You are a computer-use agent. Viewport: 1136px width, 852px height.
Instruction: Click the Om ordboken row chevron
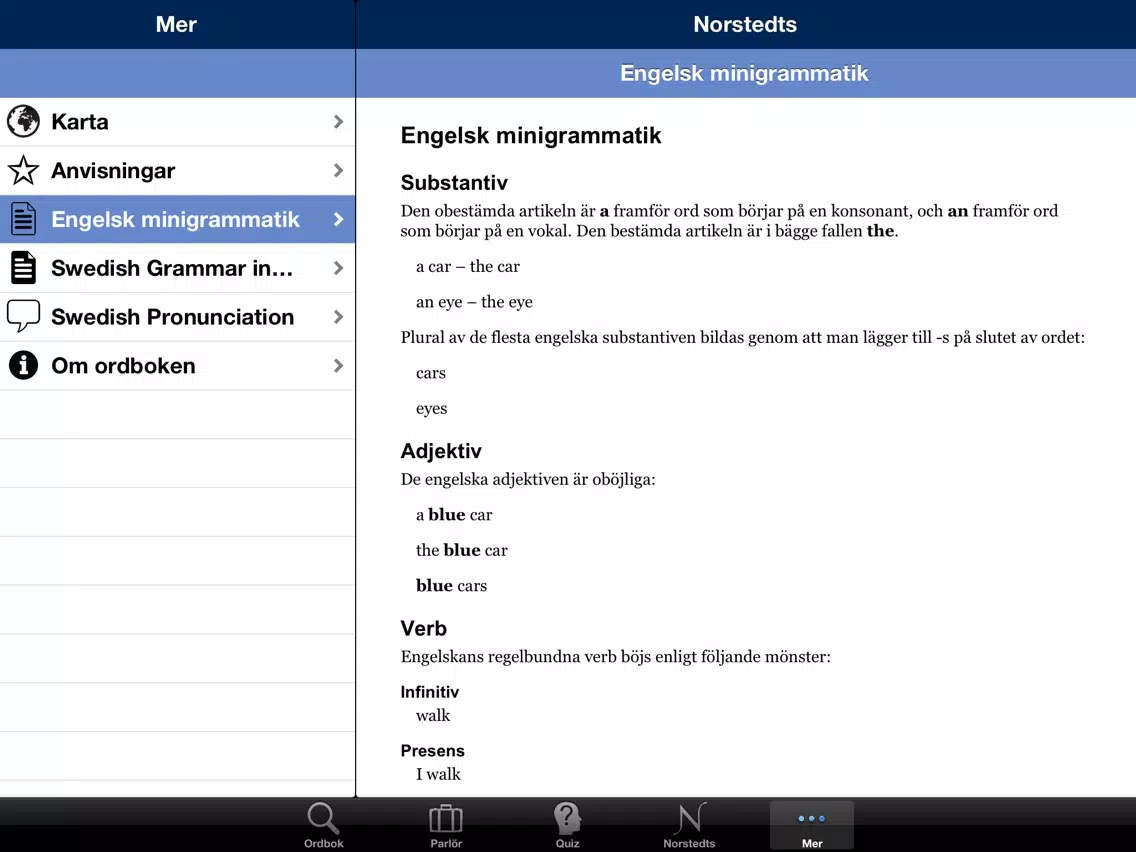point(338,365)
